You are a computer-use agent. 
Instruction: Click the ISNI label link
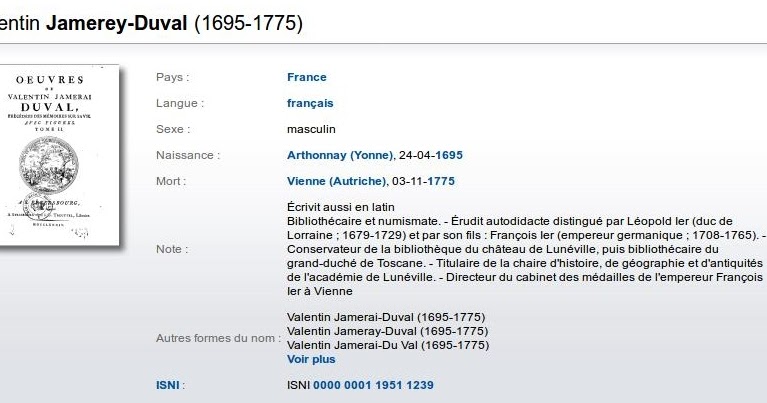pyautogui.click(x=168, y=385)
